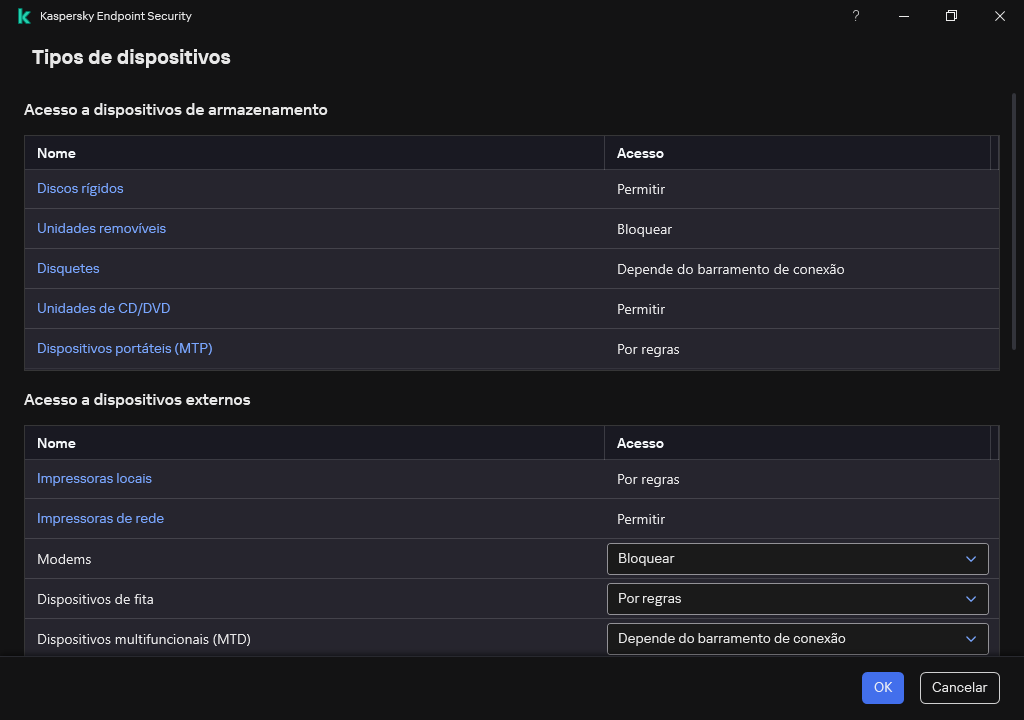Select the Nome column header in storage table
Screen dimensions: 1024x720
[56, 153]
